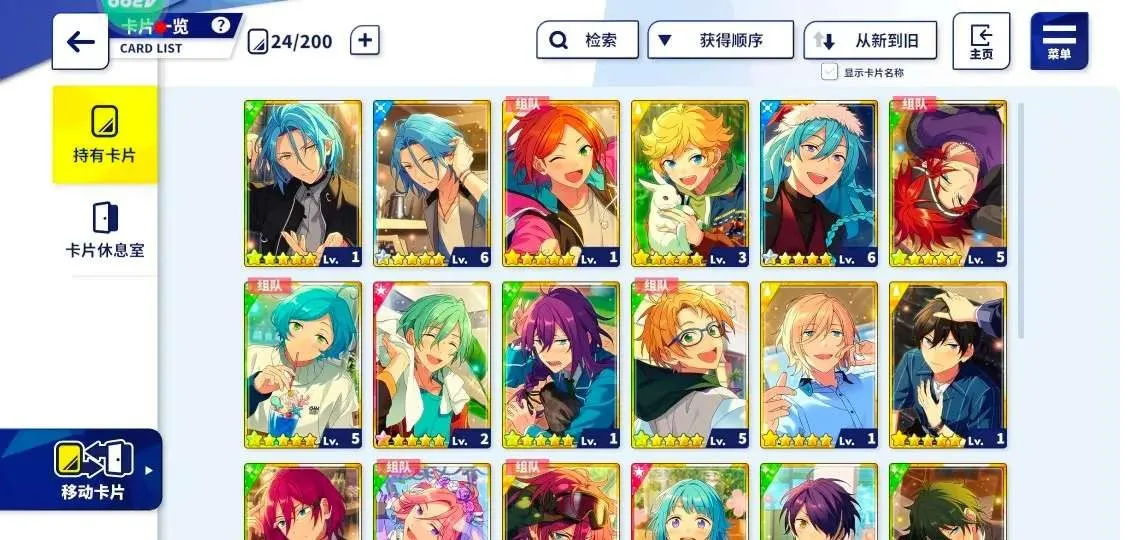The height and width of the screenshot is (540, 1140).
Task: Toggle sort direction 从新到旧
Action: 870,41
